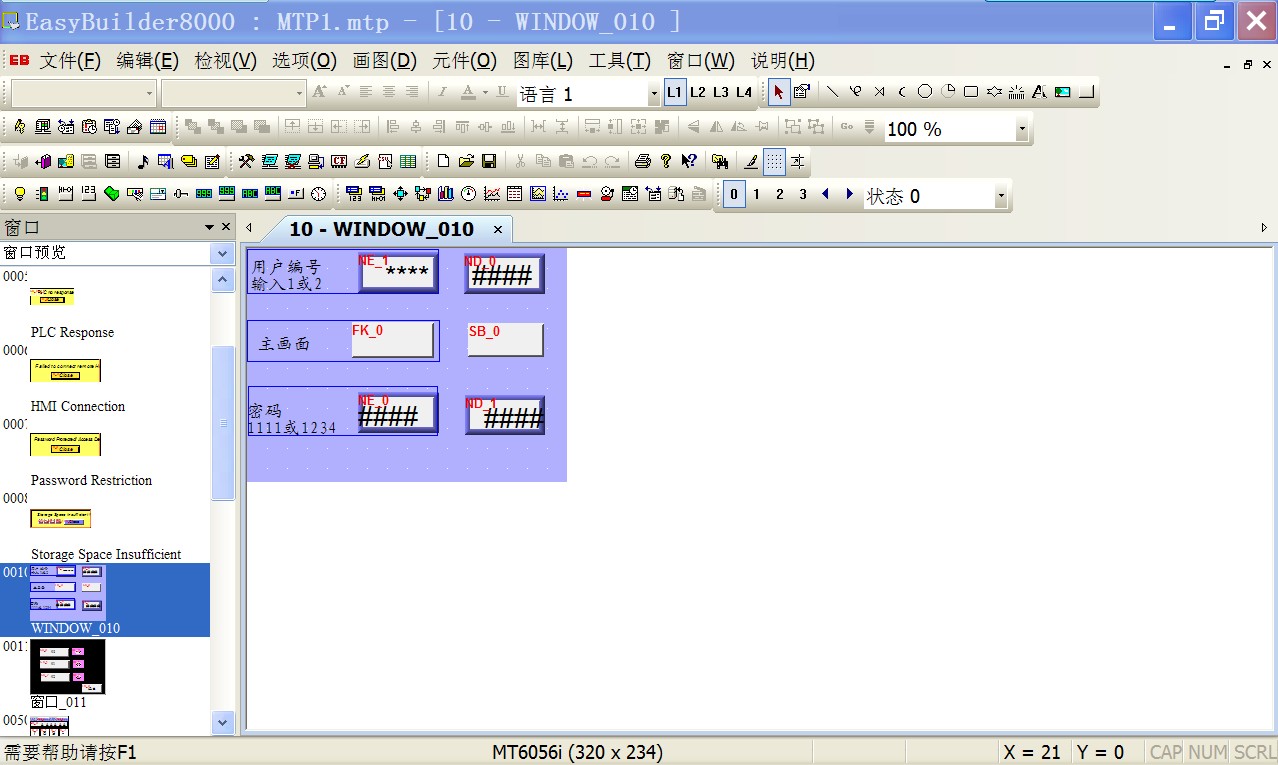
Task: Click the SB_0 set bit button
Action: (x=505, y=340)
